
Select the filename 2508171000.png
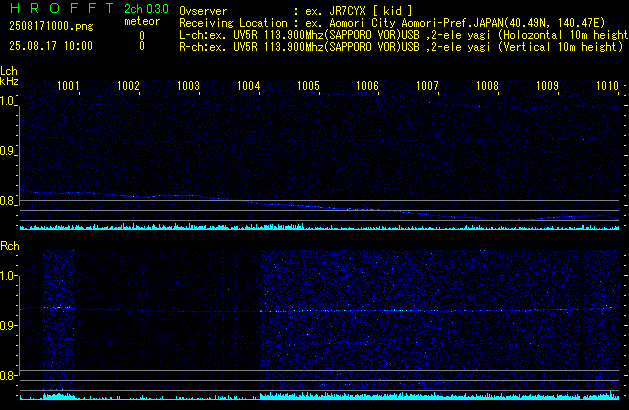tap(51, 26)
